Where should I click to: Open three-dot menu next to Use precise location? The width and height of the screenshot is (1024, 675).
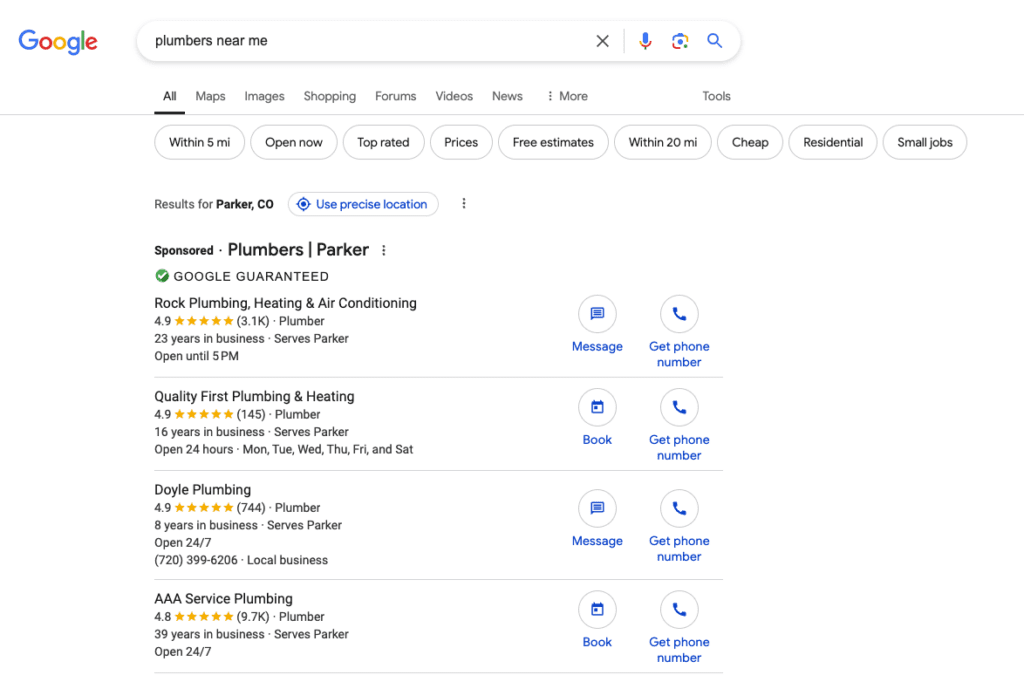click(x=464, y=204)
